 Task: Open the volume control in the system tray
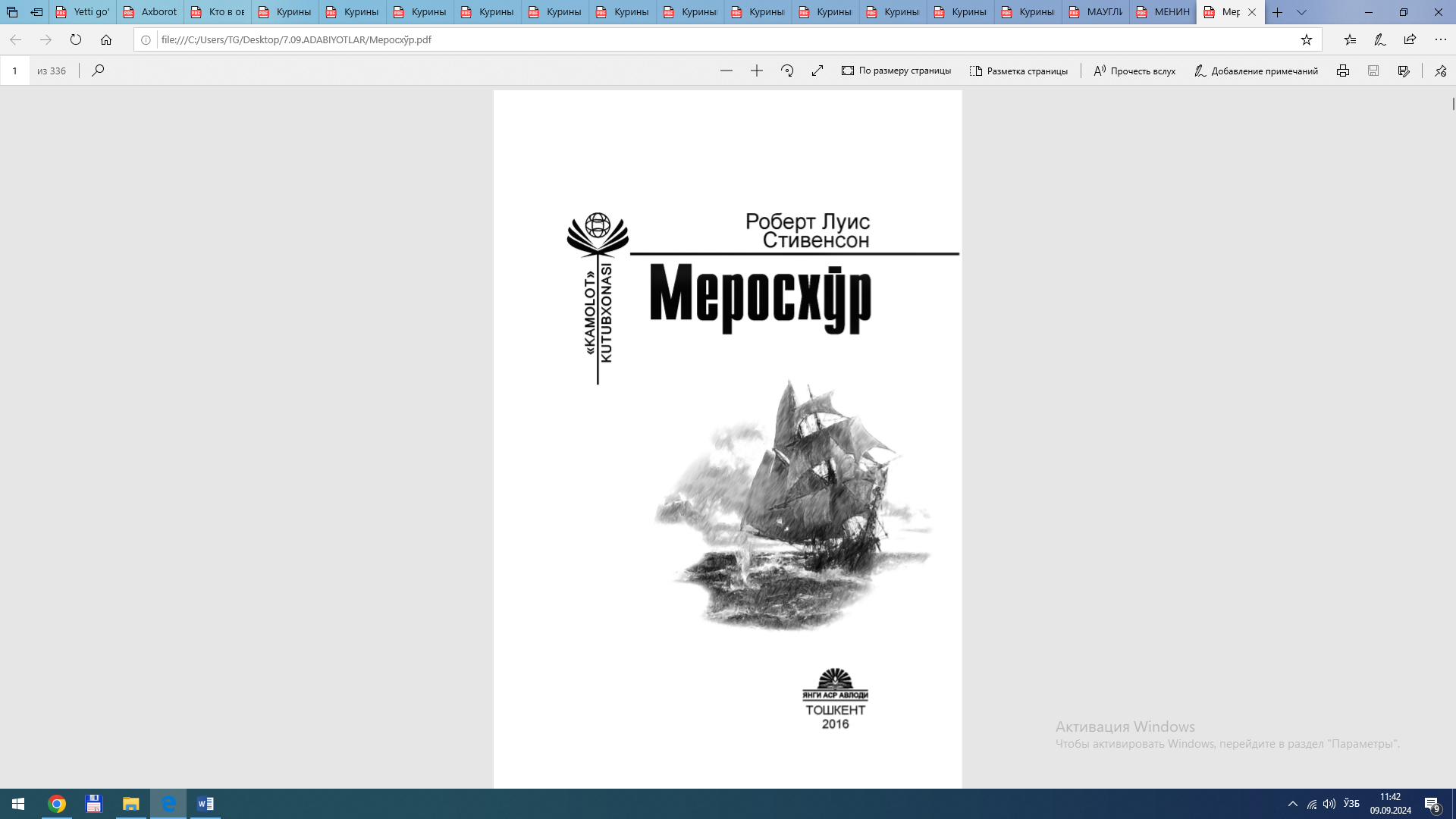click(x=1329, y=803)
